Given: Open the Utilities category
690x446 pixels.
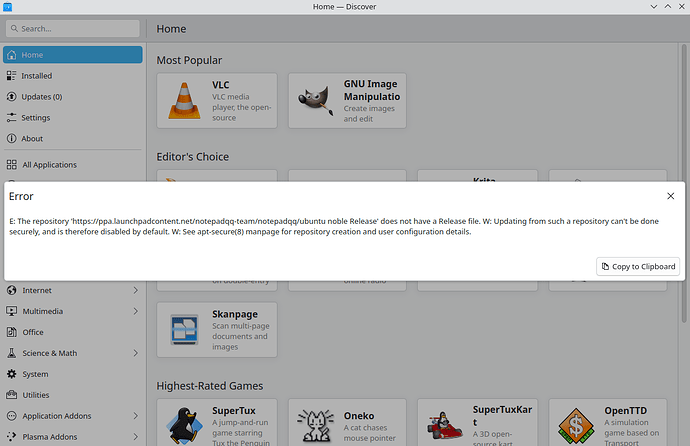Looking at the screenshot, I should [x=73, y=395].
